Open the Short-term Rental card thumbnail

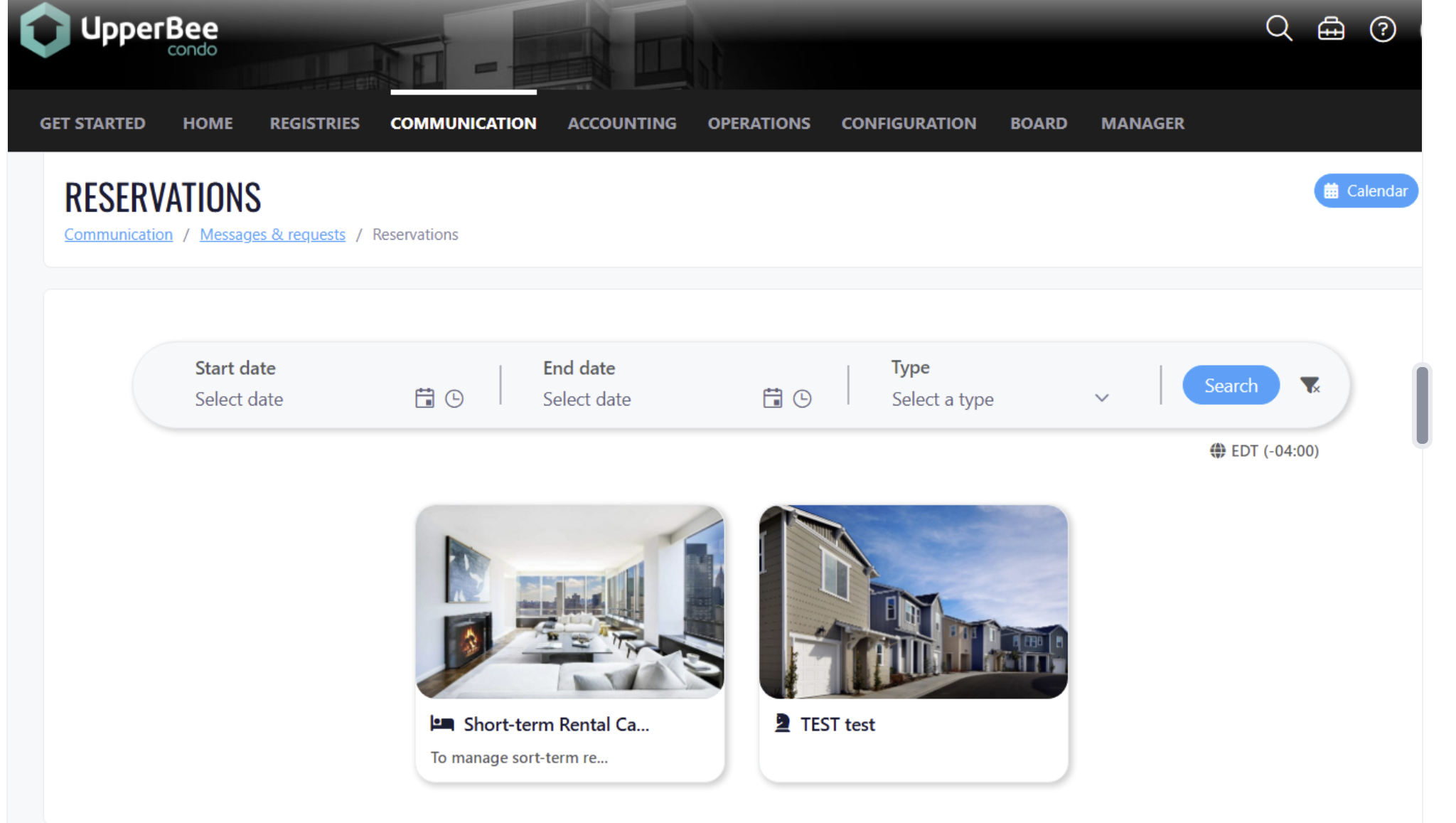[x=569, y=602]
